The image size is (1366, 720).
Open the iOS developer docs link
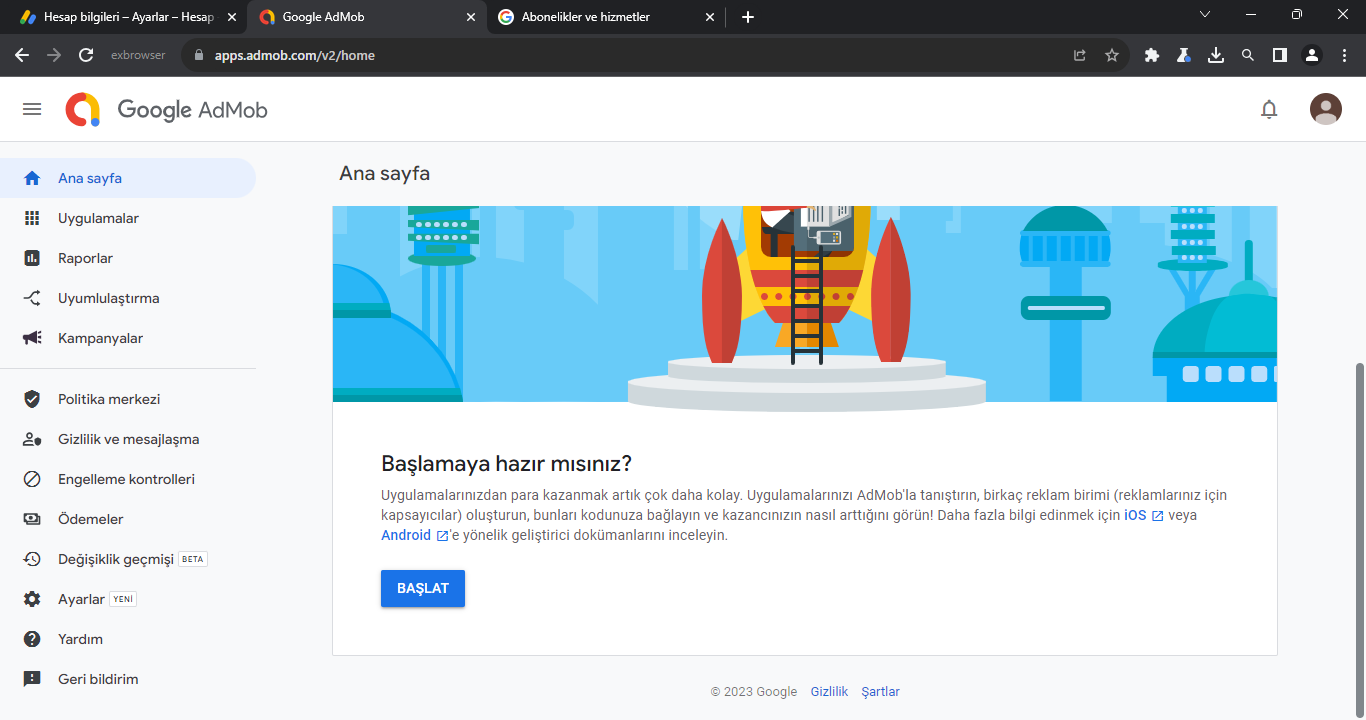[x=1144, y=515]
